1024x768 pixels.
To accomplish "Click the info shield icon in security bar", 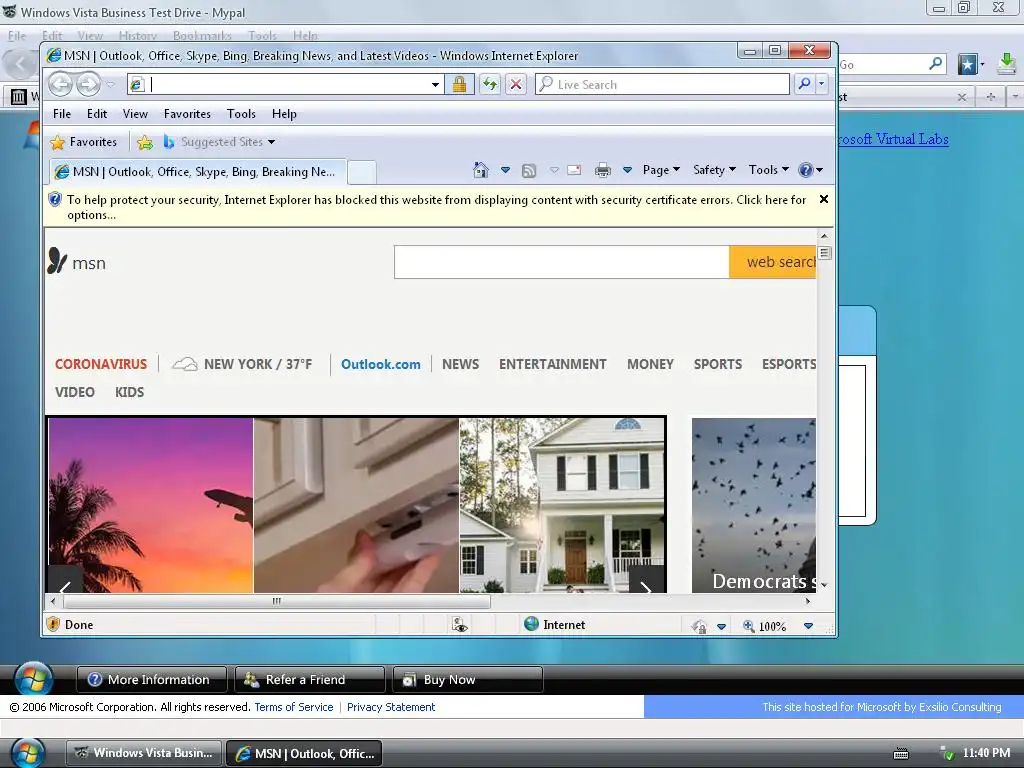I will pos(55,200).
